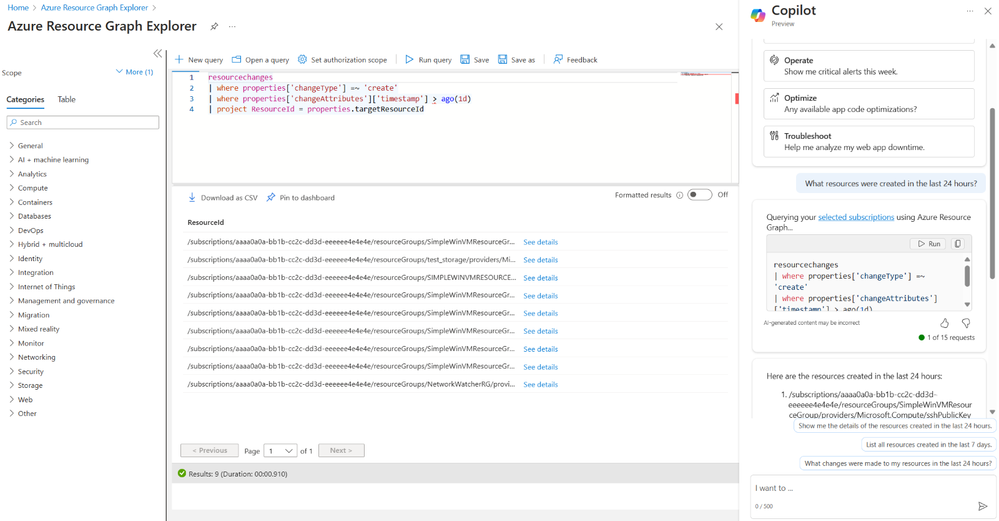
Task: Choose 'Show me the details of the resources' suggestion
Action: [895, 426]
